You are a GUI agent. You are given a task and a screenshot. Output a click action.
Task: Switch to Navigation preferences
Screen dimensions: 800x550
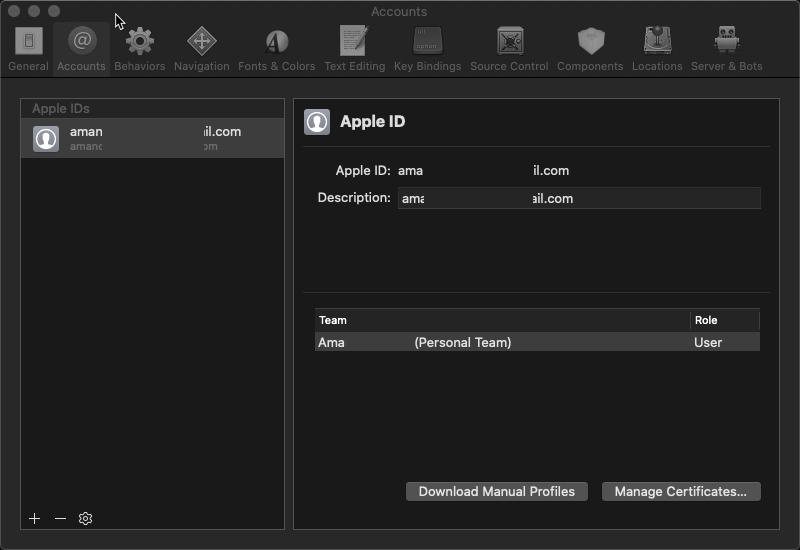click(x=202, y=49)
